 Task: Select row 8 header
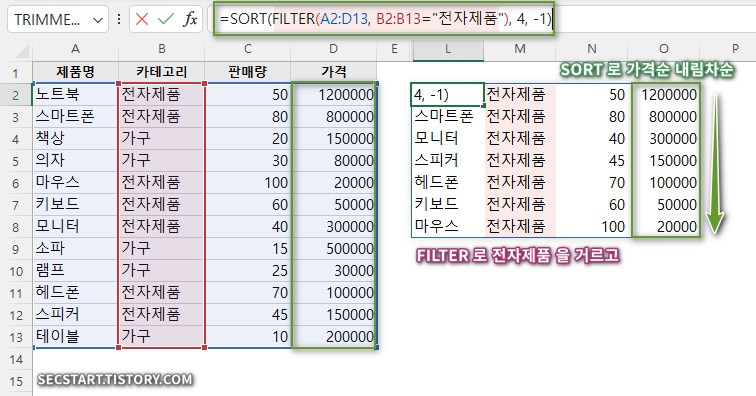[x=16, y=227]
